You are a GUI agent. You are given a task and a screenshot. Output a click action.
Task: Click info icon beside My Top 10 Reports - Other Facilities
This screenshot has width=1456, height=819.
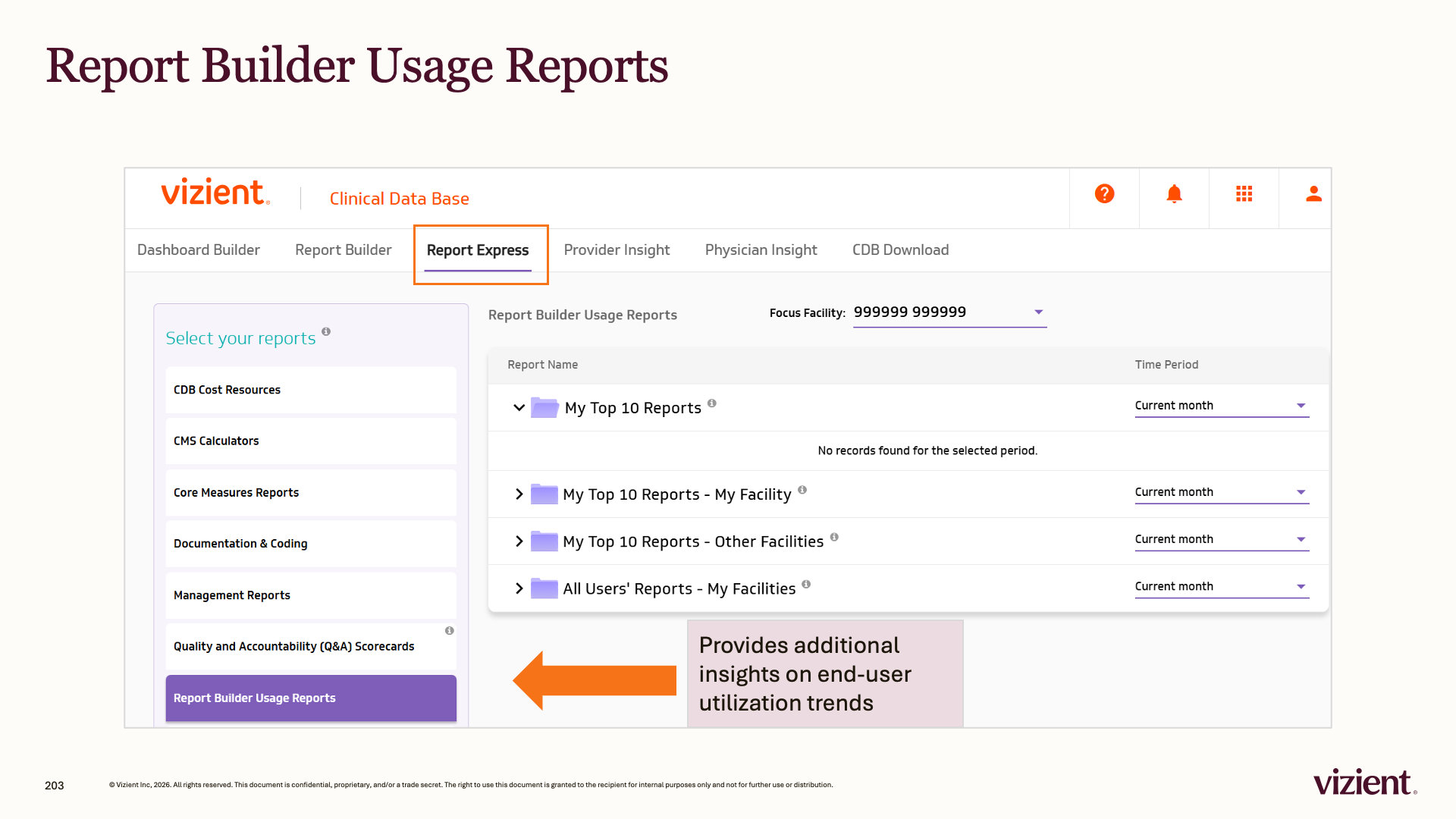tap(834, 537)
